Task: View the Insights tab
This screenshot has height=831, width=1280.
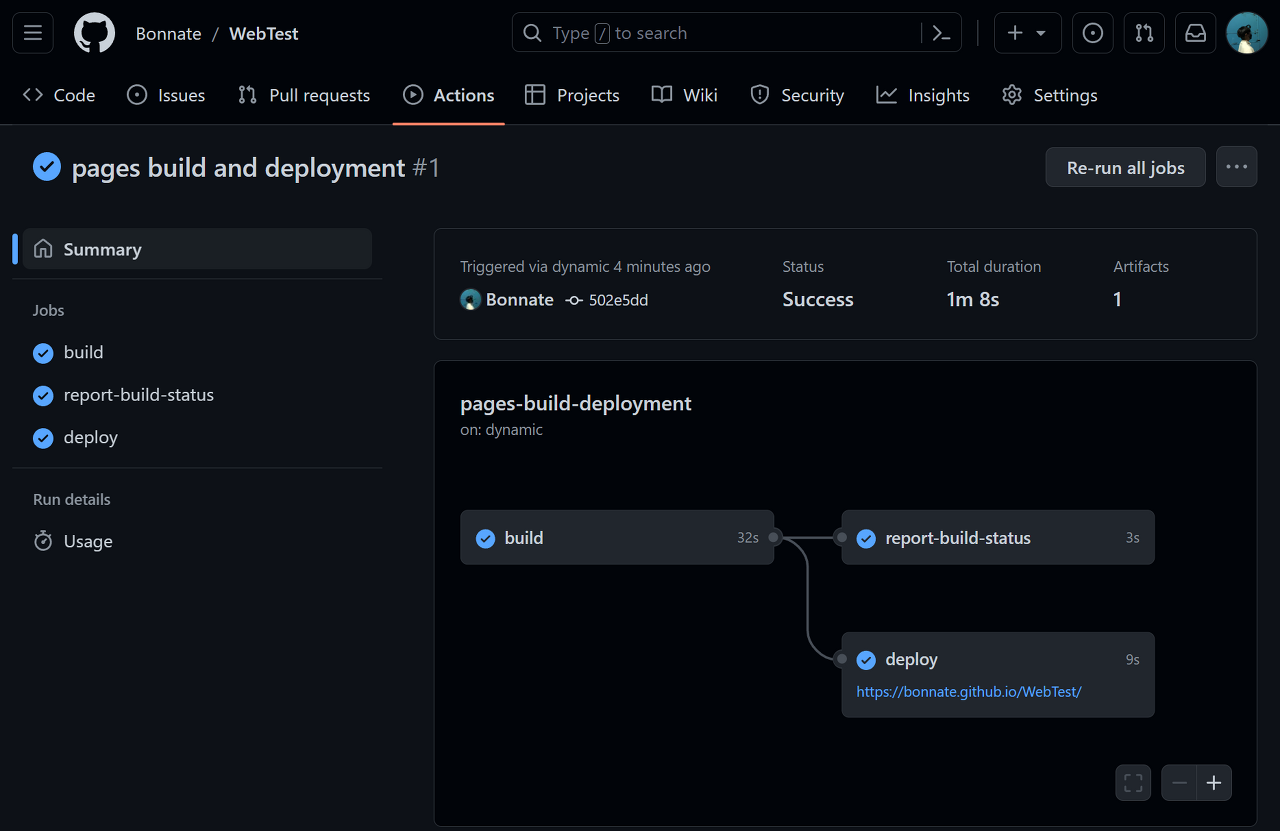Action: (923, 95)
